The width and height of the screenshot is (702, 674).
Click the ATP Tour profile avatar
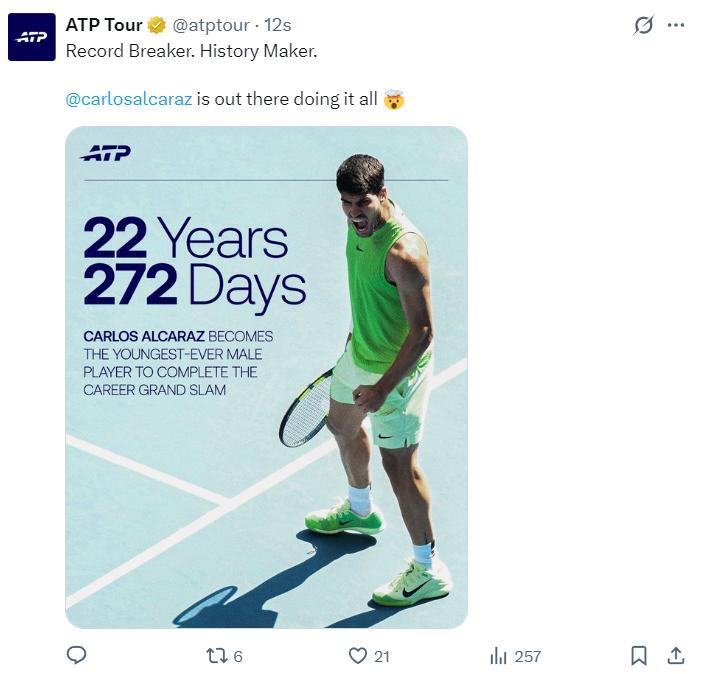(x=31, y=37)
